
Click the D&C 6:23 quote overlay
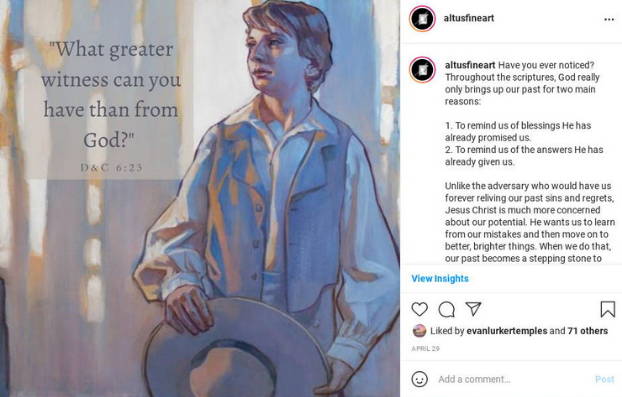pos(111,107)
